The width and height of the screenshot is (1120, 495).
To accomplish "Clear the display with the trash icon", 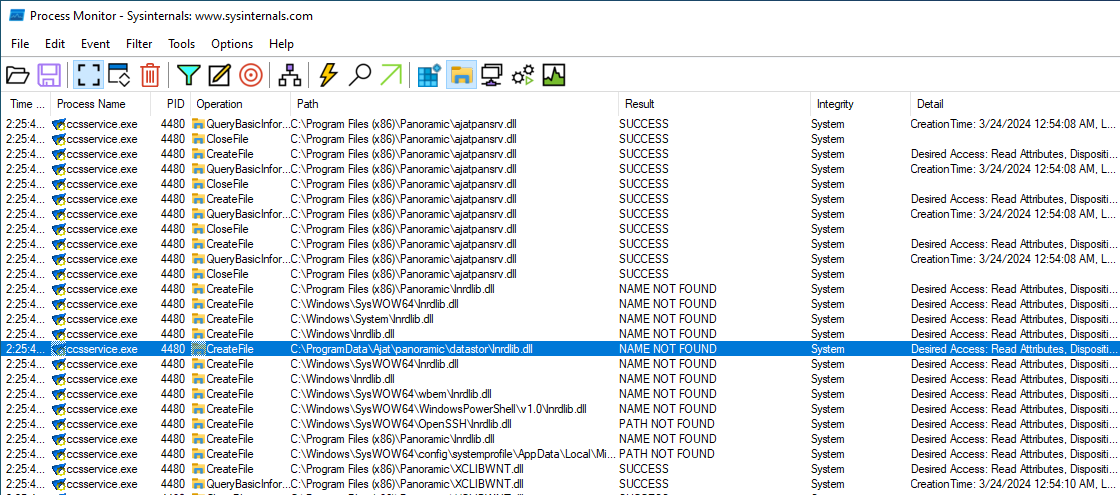I will click(x=150, y=74).
